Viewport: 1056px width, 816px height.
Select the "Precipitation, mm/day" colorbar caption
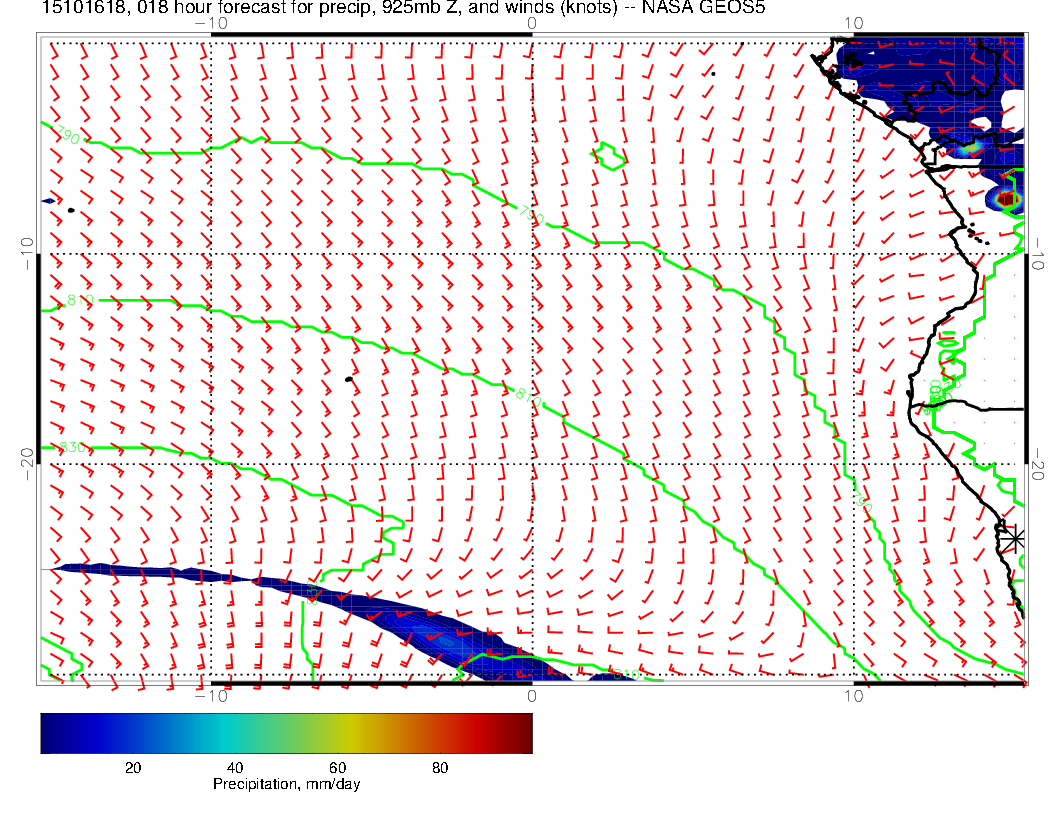[286, 785]
